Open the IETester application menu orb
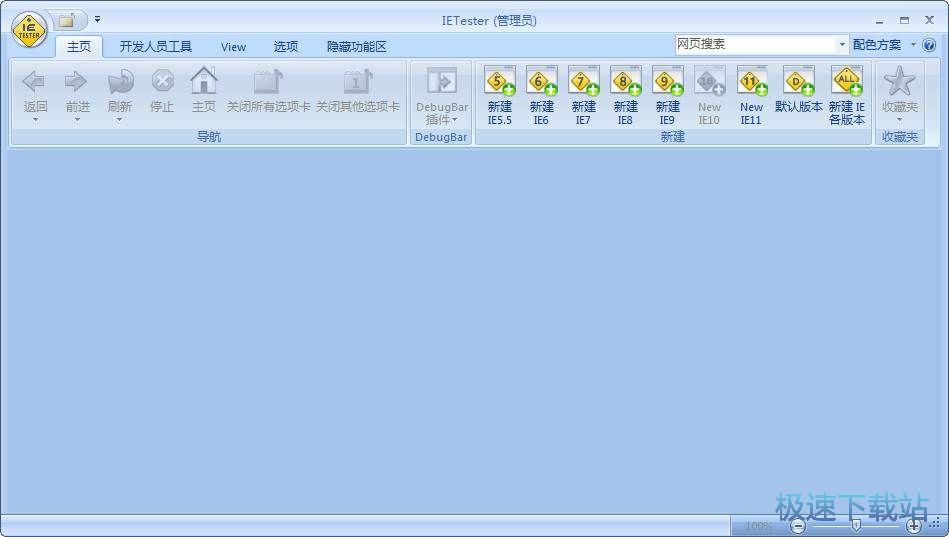The width and height of the screenshot is (949, 537). [x=29, y=30]
